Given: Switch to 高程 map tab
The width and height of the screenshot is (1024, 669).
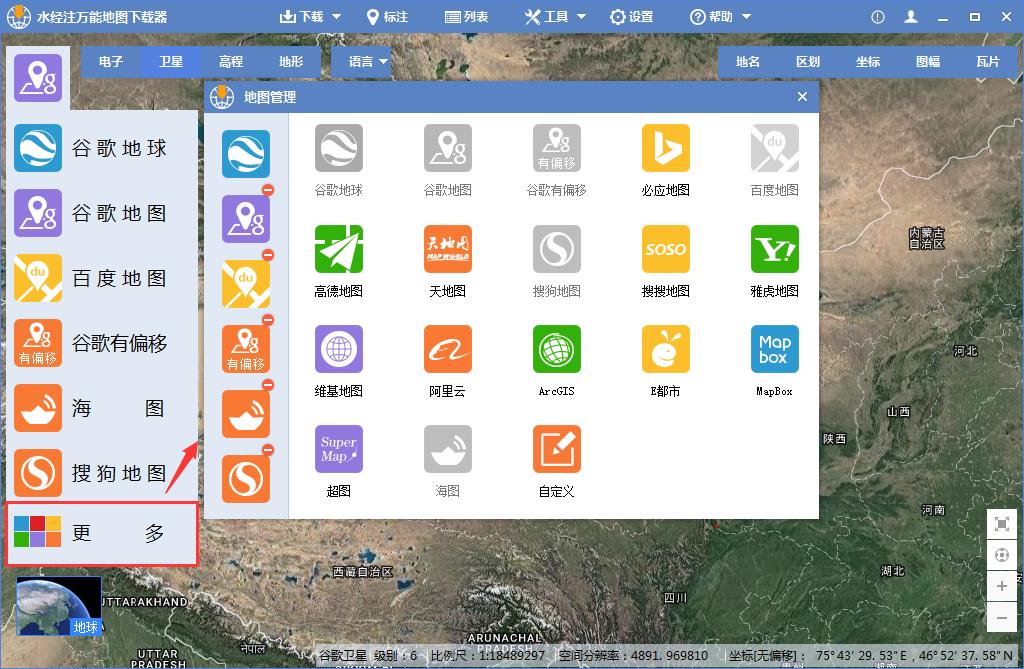Looking at the screenshot, I should tap(231, 61).
